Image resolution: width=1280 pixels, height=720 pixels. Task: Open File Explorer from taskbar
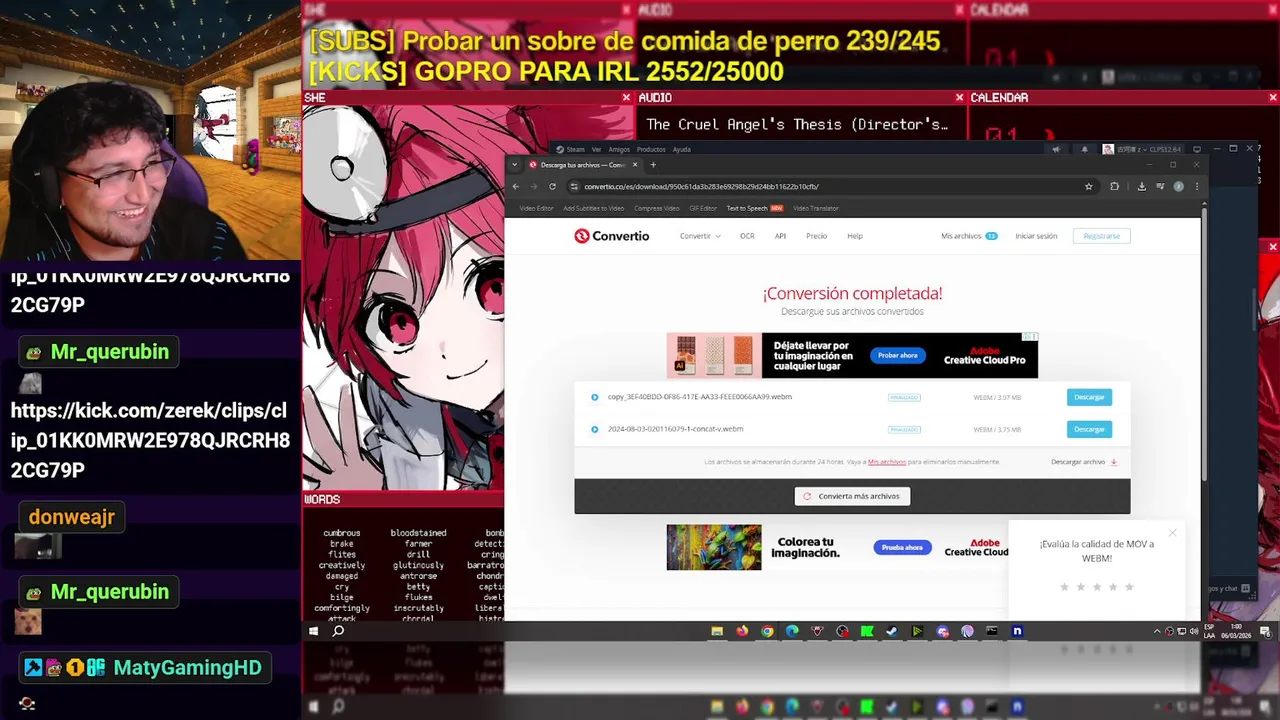(717, 631)
